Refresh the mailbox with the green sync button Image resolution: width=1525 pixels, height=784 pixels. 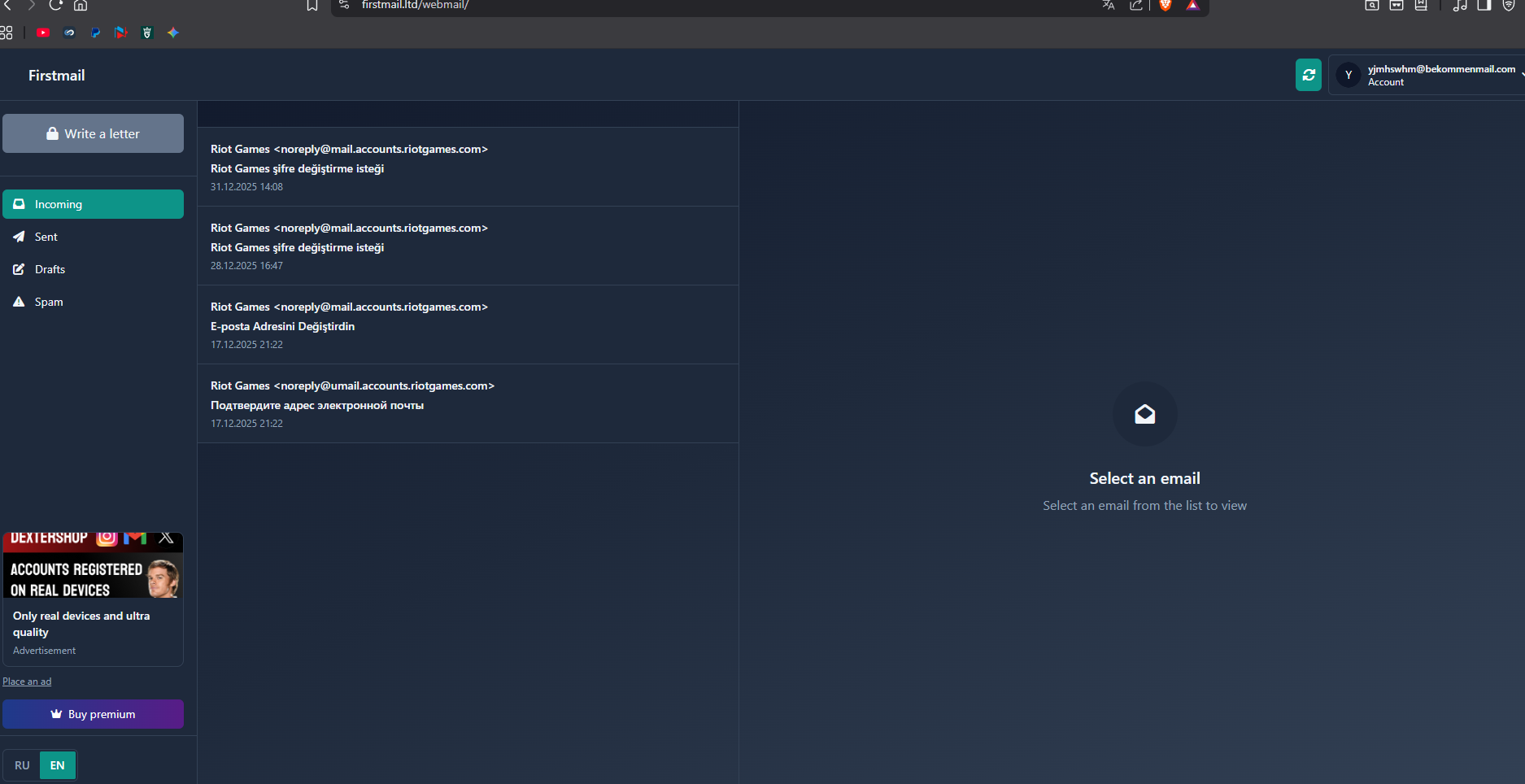pos(1308,75)
